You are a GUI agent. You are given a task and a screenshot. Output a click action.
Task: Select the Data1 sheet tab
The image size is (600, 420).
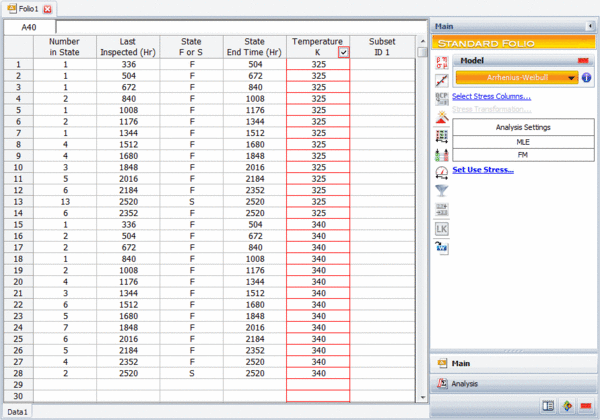(x=18, y=412)
